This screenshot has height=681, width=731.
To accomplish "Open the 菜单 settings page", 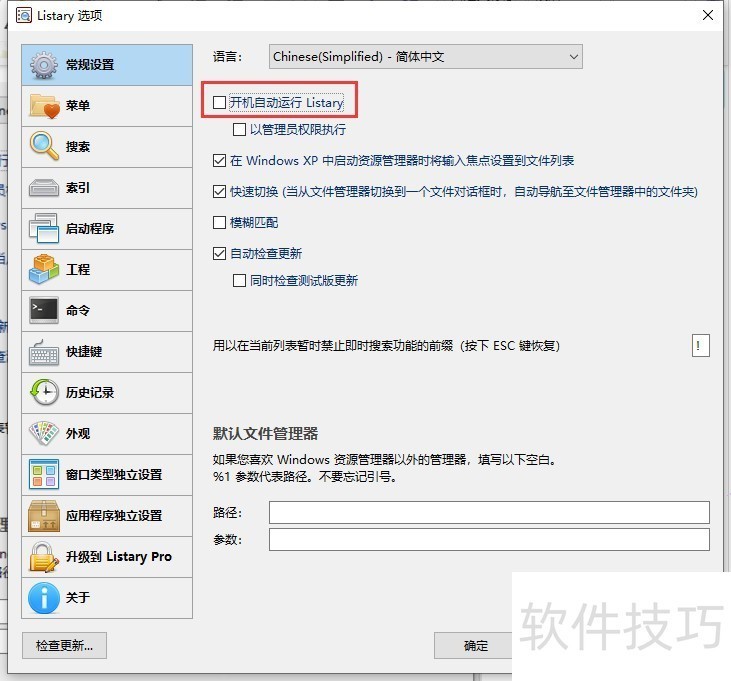I will click(x=107, y=106).
